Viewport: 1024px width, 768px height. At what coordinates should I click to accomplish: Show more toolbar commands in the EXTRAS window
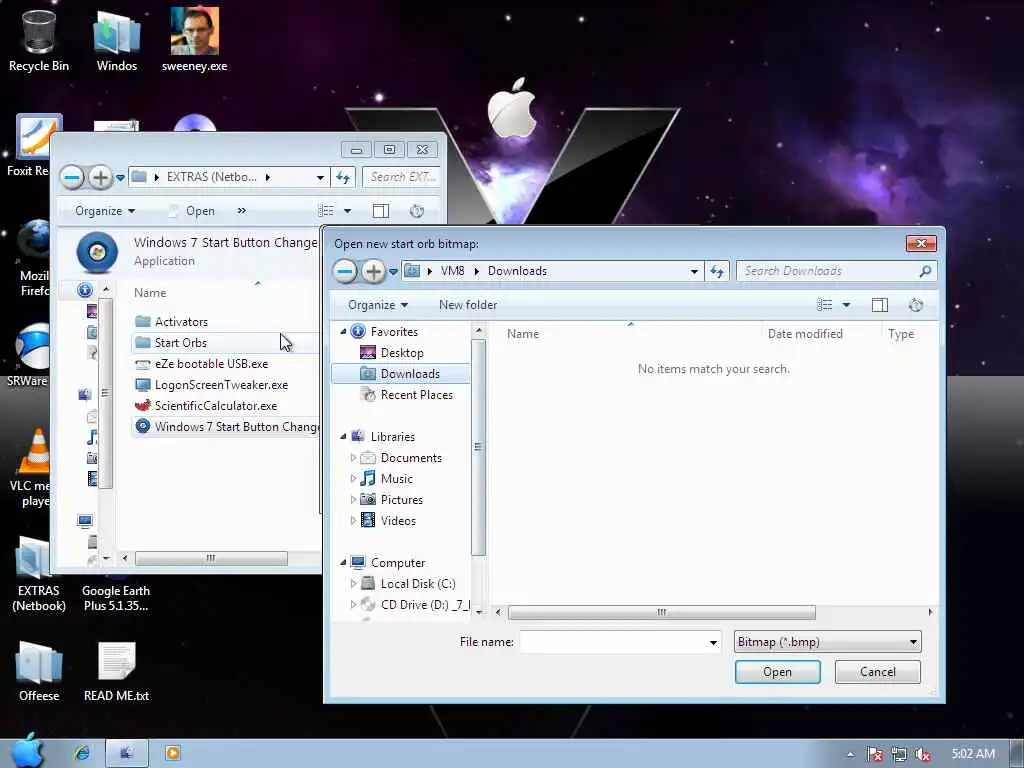click(x=242, y=210)
